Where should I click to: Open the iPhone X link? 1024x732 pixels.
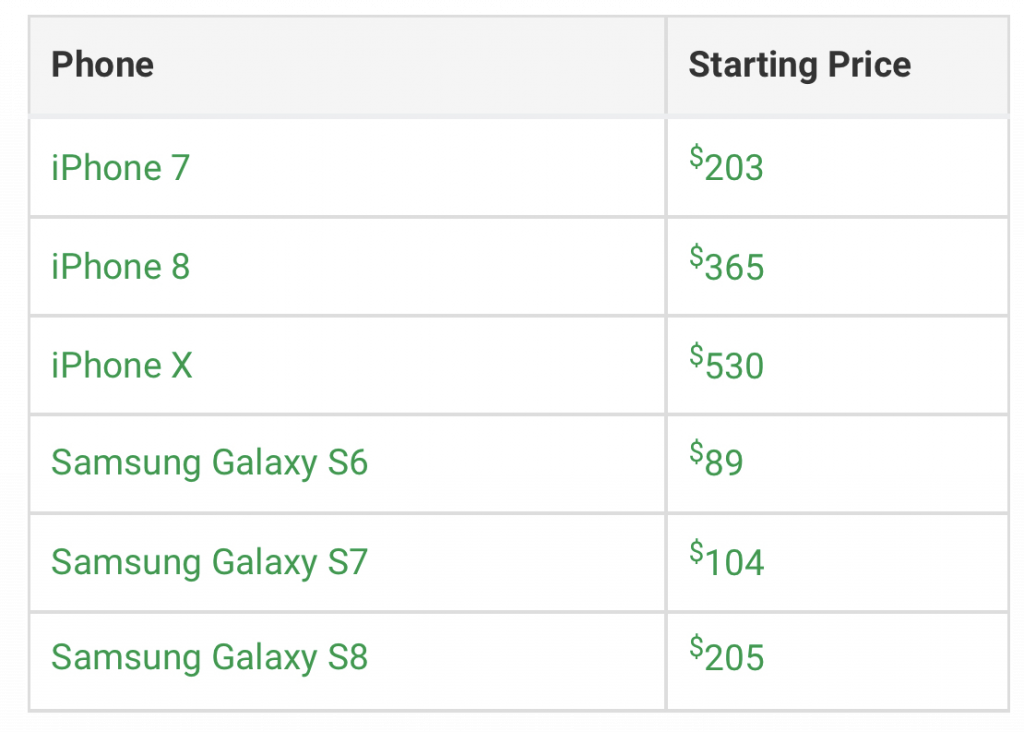click(x=122, y=365)
